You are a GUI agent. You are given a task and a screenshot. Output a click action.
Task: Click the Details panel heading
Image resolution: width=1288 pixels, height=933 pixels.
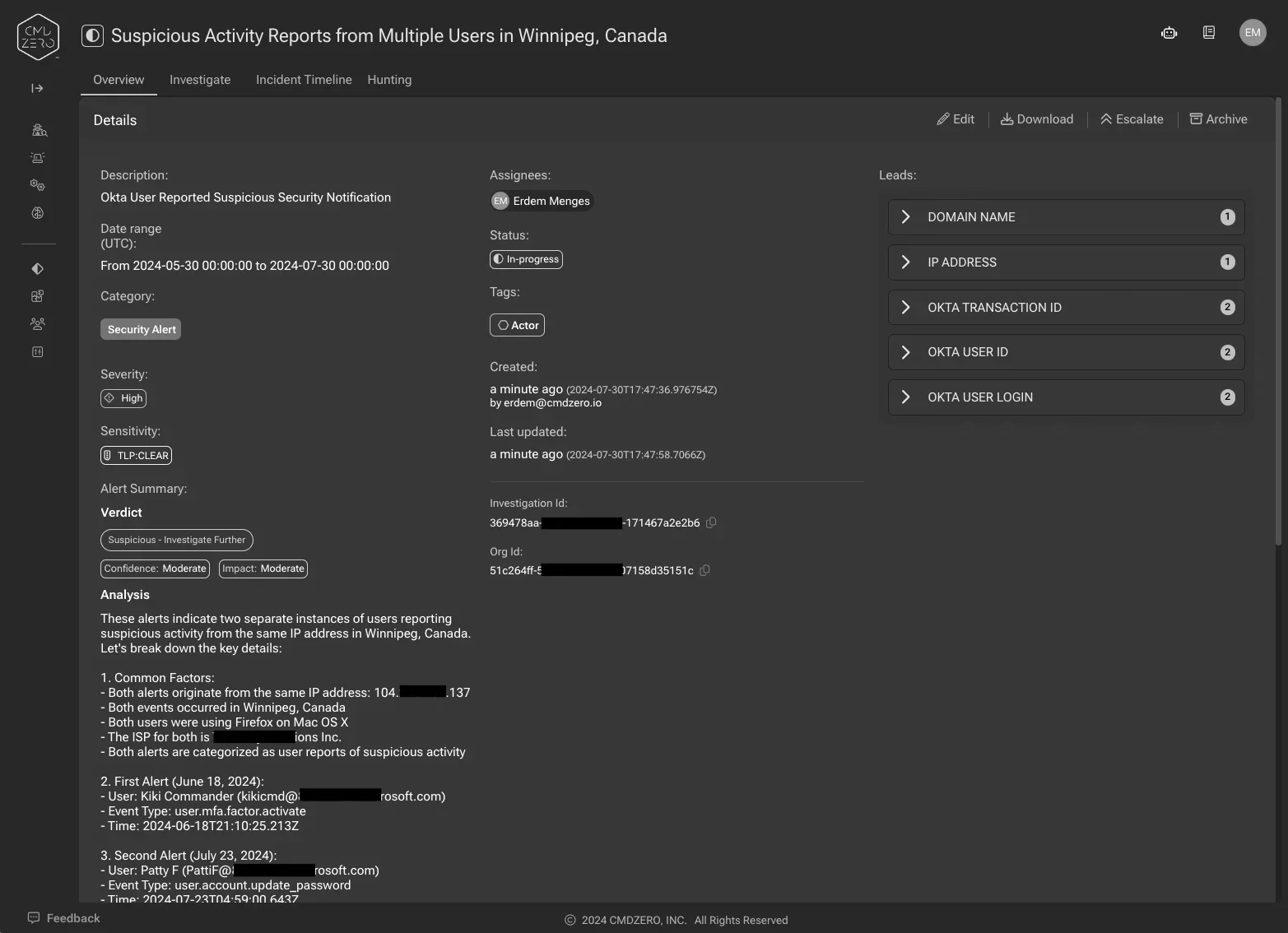(115, 120)
